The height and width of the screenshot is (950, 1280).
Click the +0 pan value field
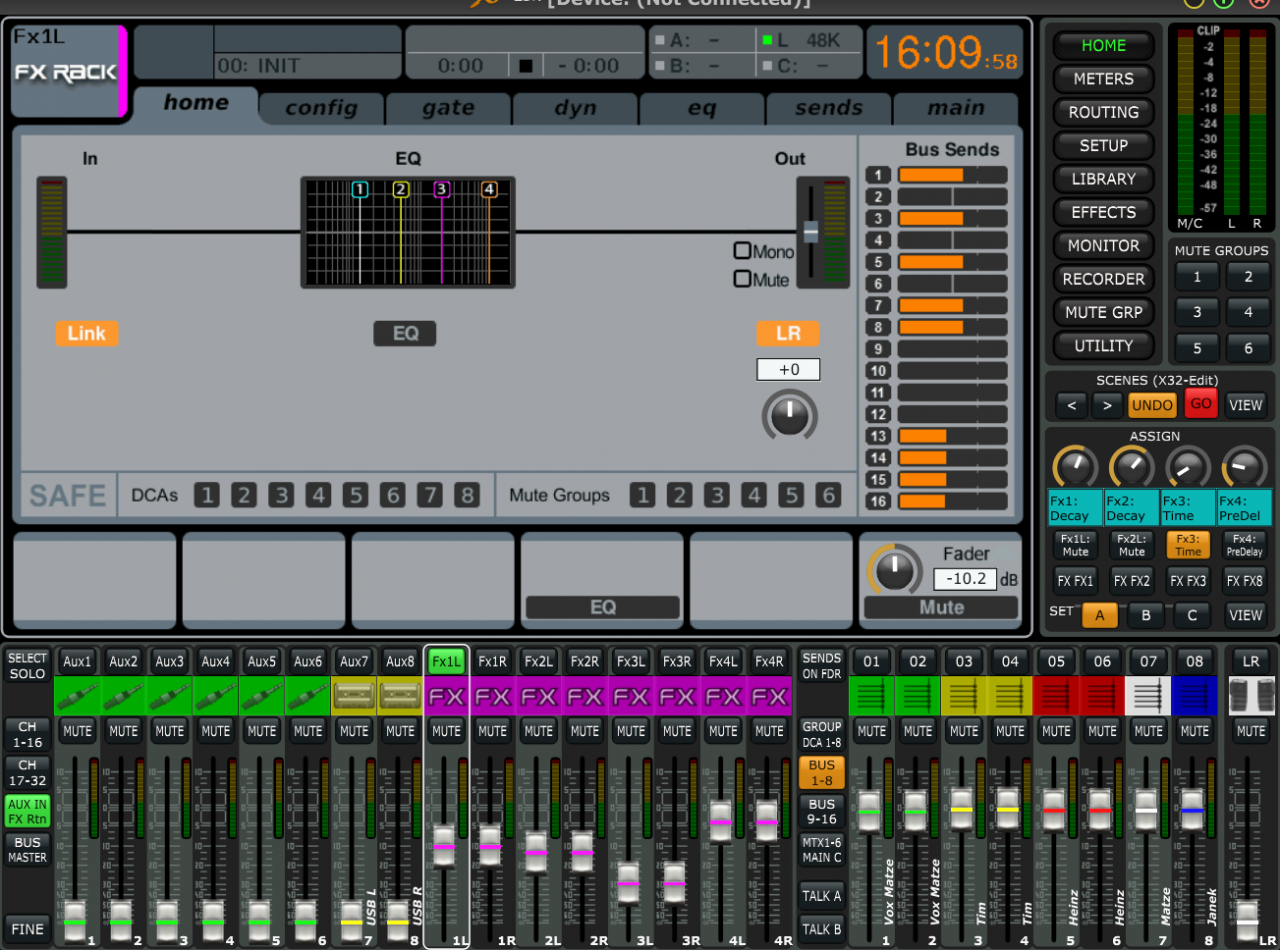[788, 369]
